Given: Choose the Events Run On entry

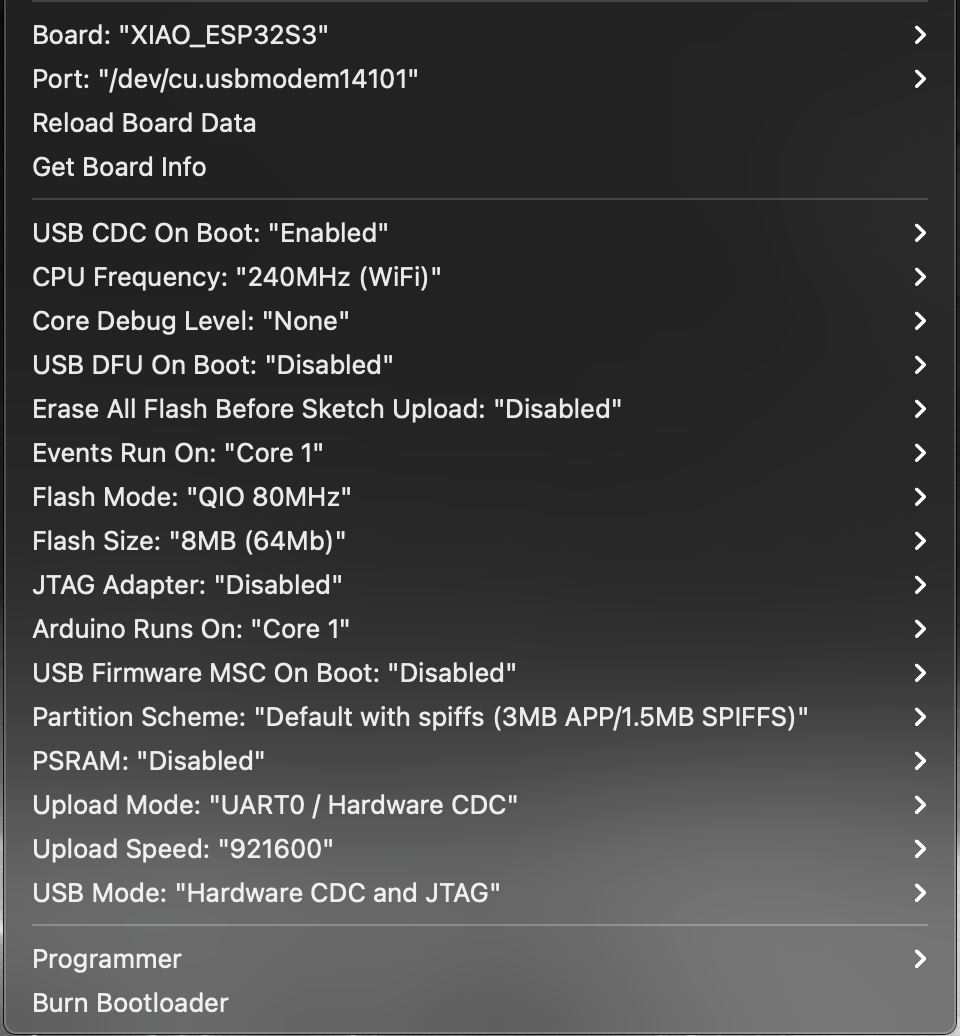Looking at the screenshot, I should [480, 453].
